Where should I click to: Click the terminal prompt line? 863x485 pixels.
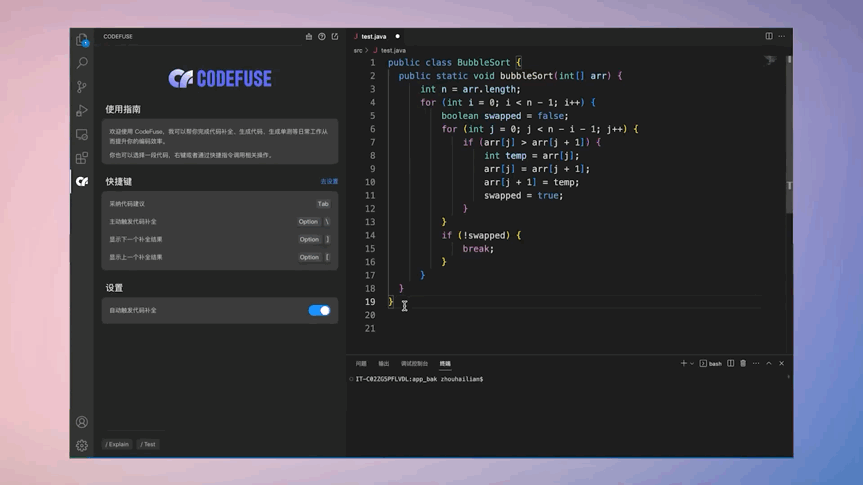point(419,379)
